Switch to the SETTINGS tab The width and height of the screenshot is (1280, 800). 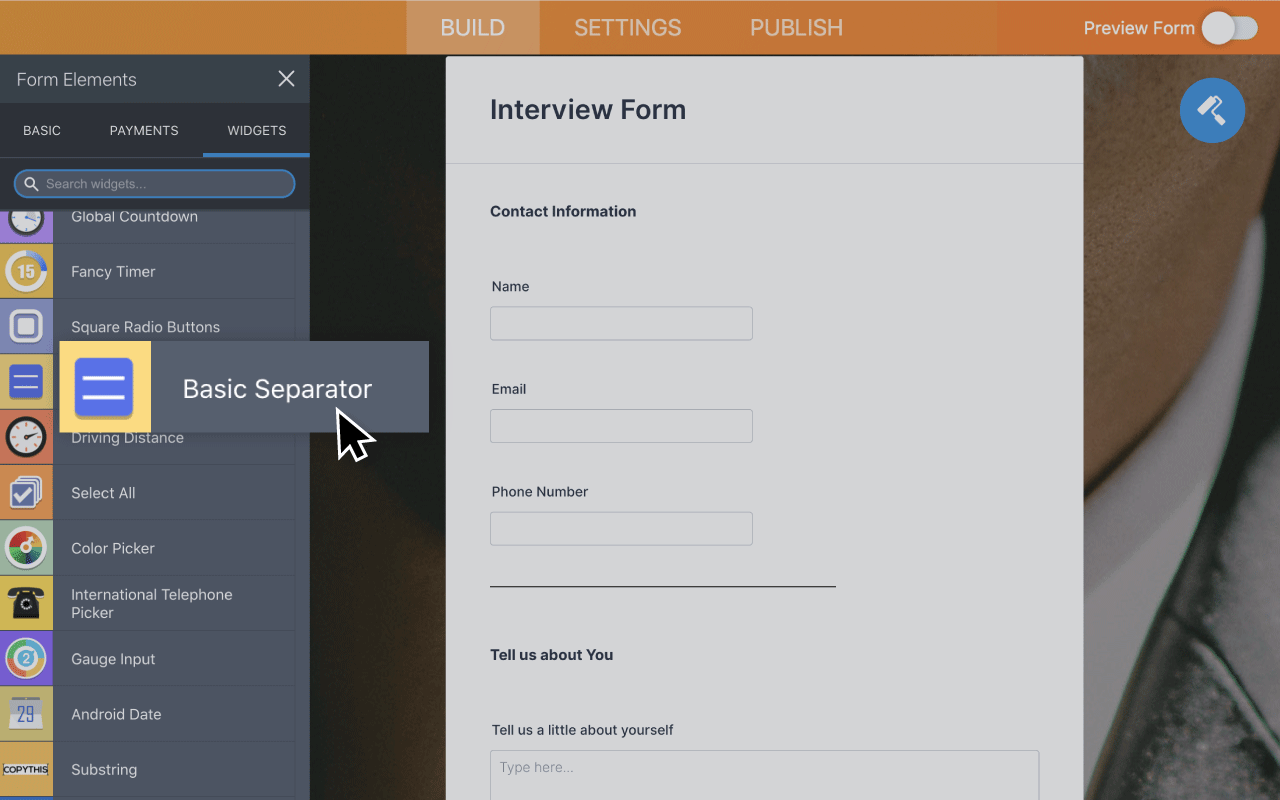[x=627, y=27]
